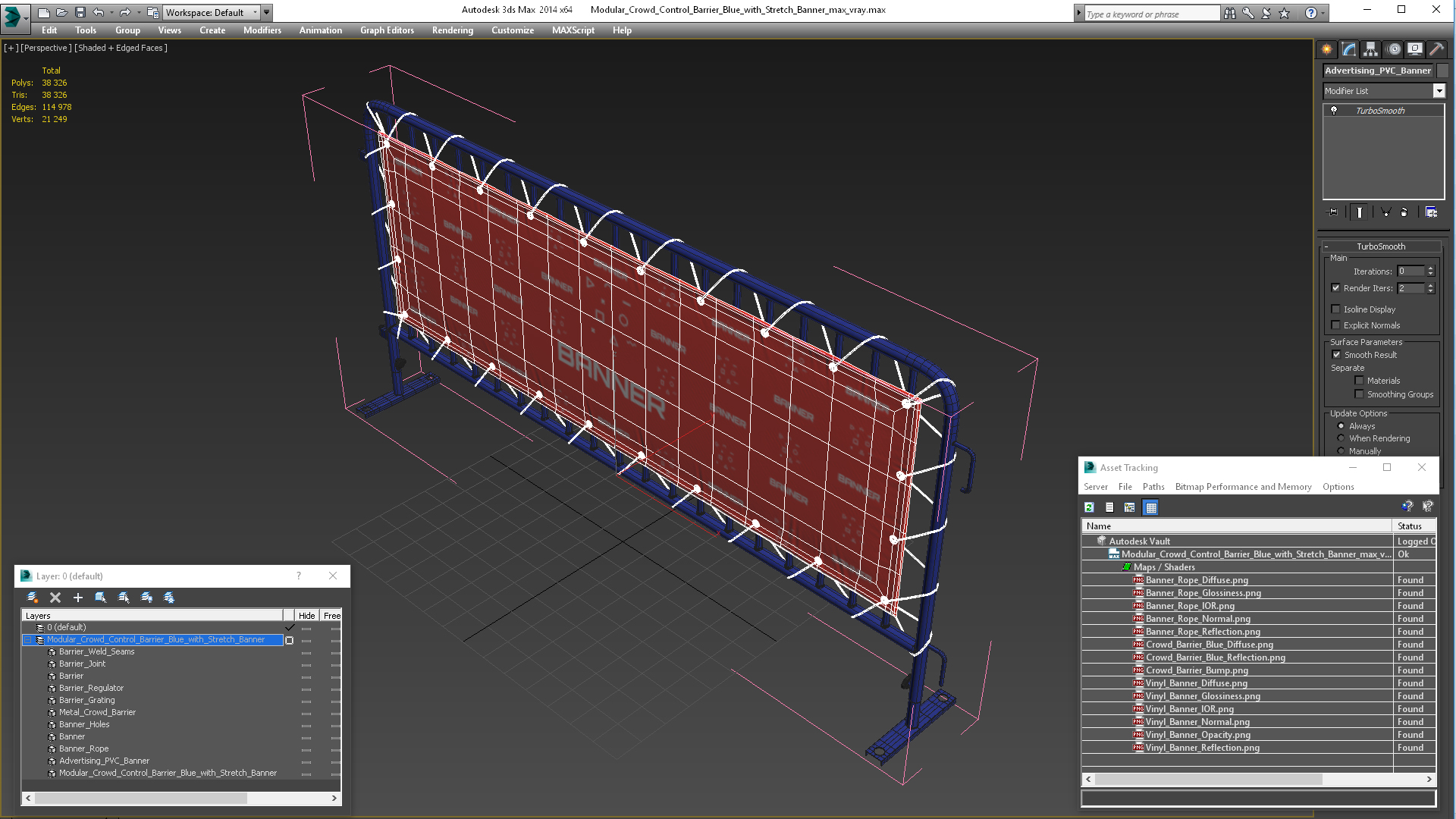Click the Open File icon in quick toolbar

pos(62,13)
